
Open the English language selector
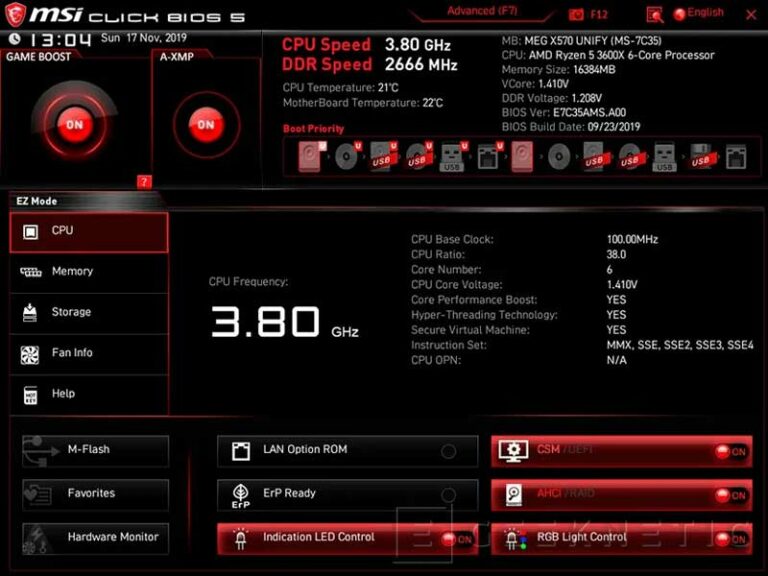(x=698, y=13)
